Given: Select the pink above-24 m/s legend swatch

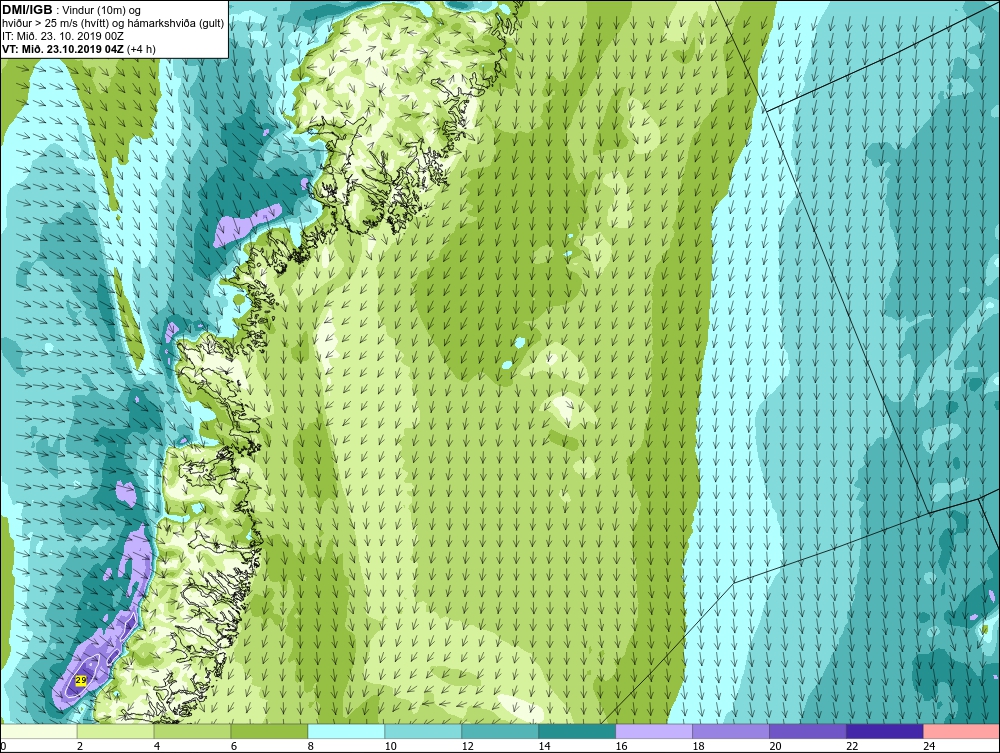Looking at the screenshot, I should pos(961,731).
